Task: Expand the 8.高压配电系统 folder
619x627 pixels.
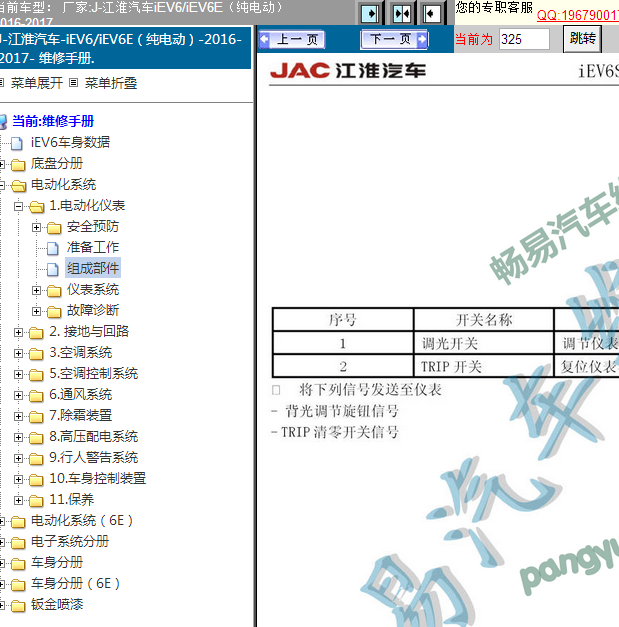Action: click(18, 437)
